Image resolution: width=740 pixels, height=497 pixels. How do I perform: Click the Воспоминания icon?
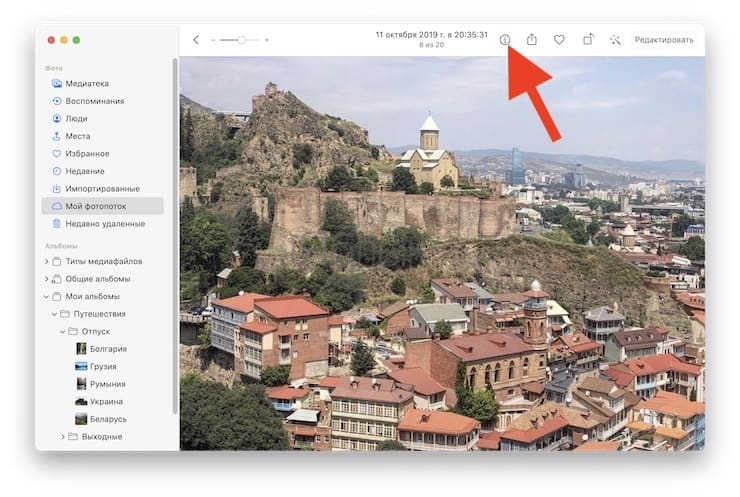pos(57,101)
